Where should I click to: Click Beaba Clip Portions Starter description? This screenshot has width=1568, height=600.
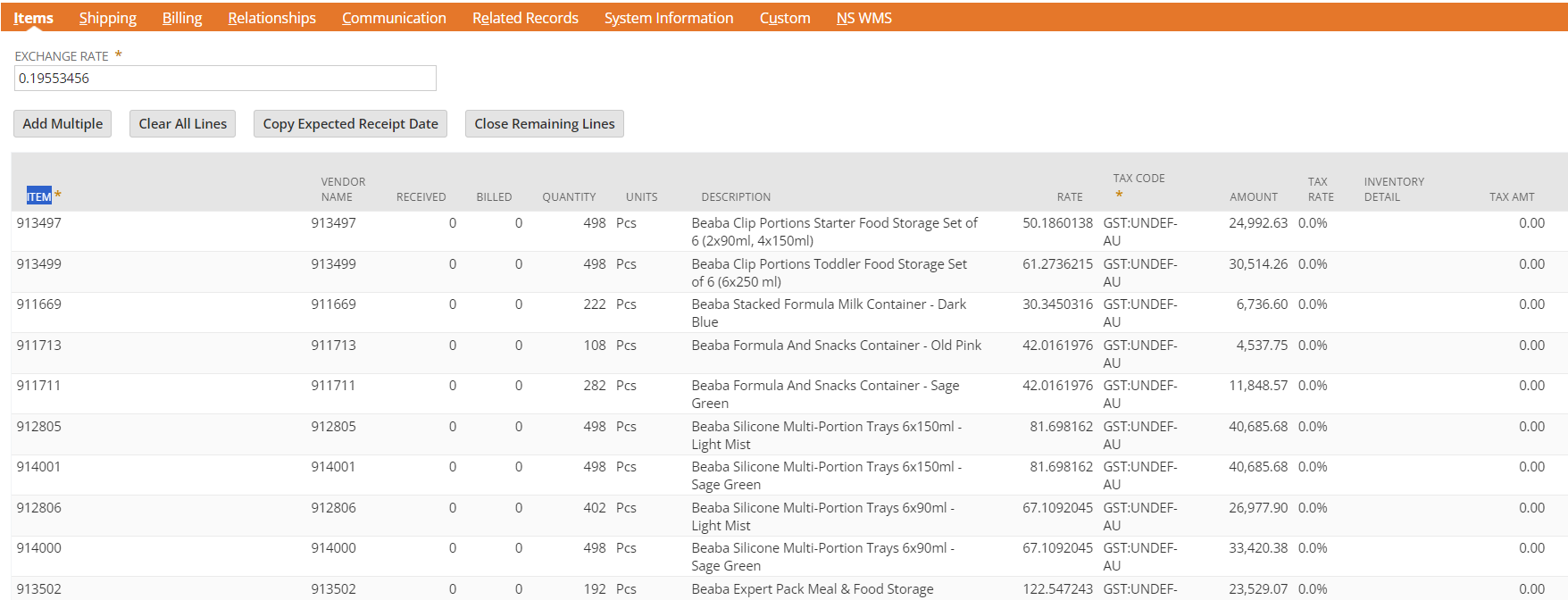coord(835,232)
